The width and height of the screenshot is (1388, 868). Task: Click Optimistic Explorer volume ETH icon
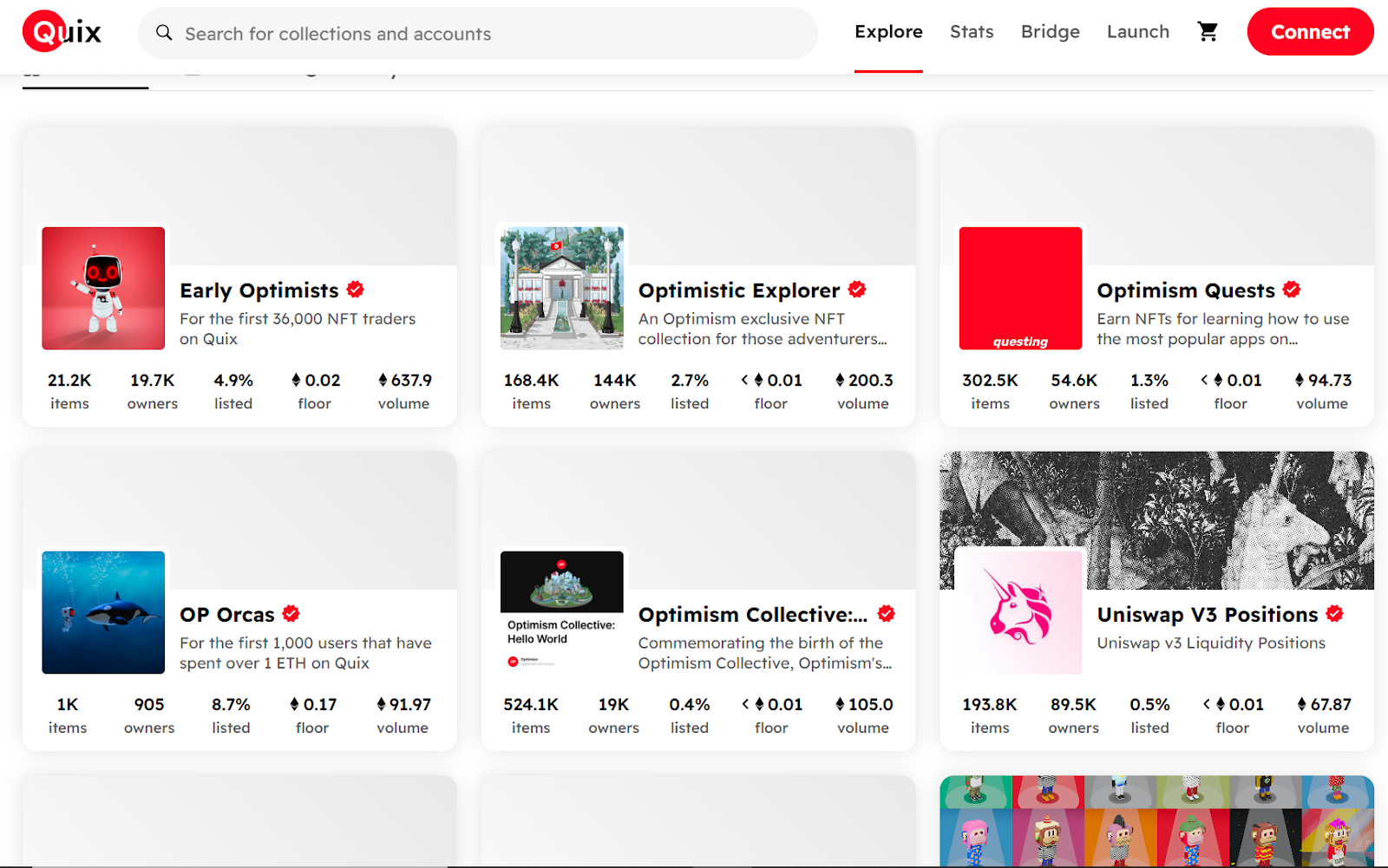[x=840, y=380]
